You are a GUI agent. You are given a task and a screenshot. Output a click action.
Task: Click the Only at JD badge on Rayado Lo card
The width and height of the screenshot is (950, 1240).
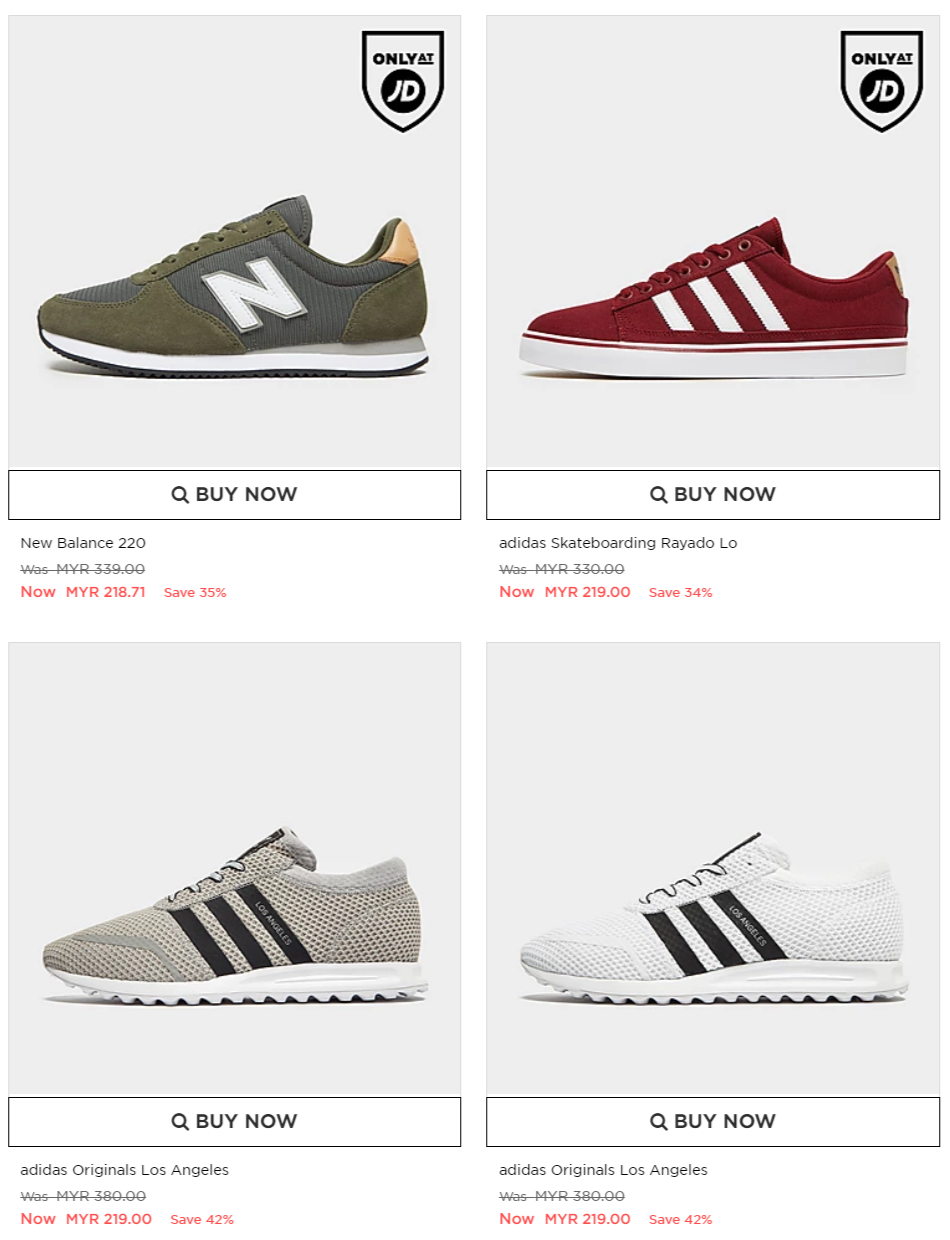coord(881,81)
